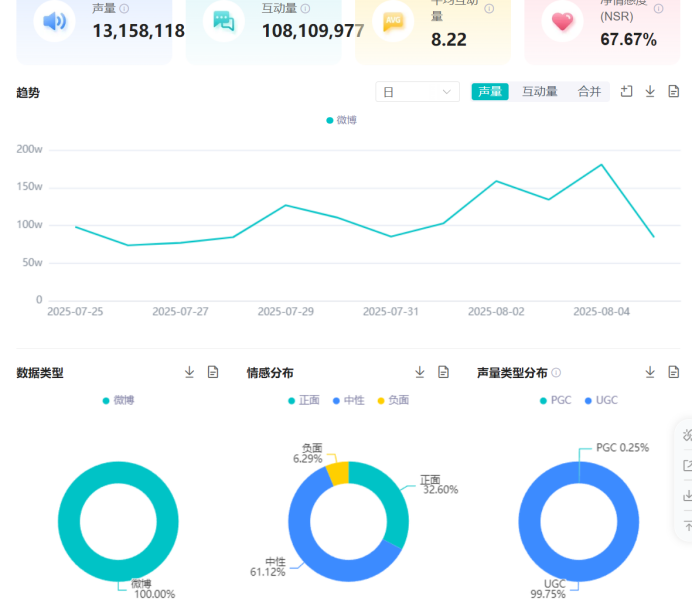Click the 微博 100.00% label
The image size is (693, 599).
pyautogui.click(x=153, y=589)
